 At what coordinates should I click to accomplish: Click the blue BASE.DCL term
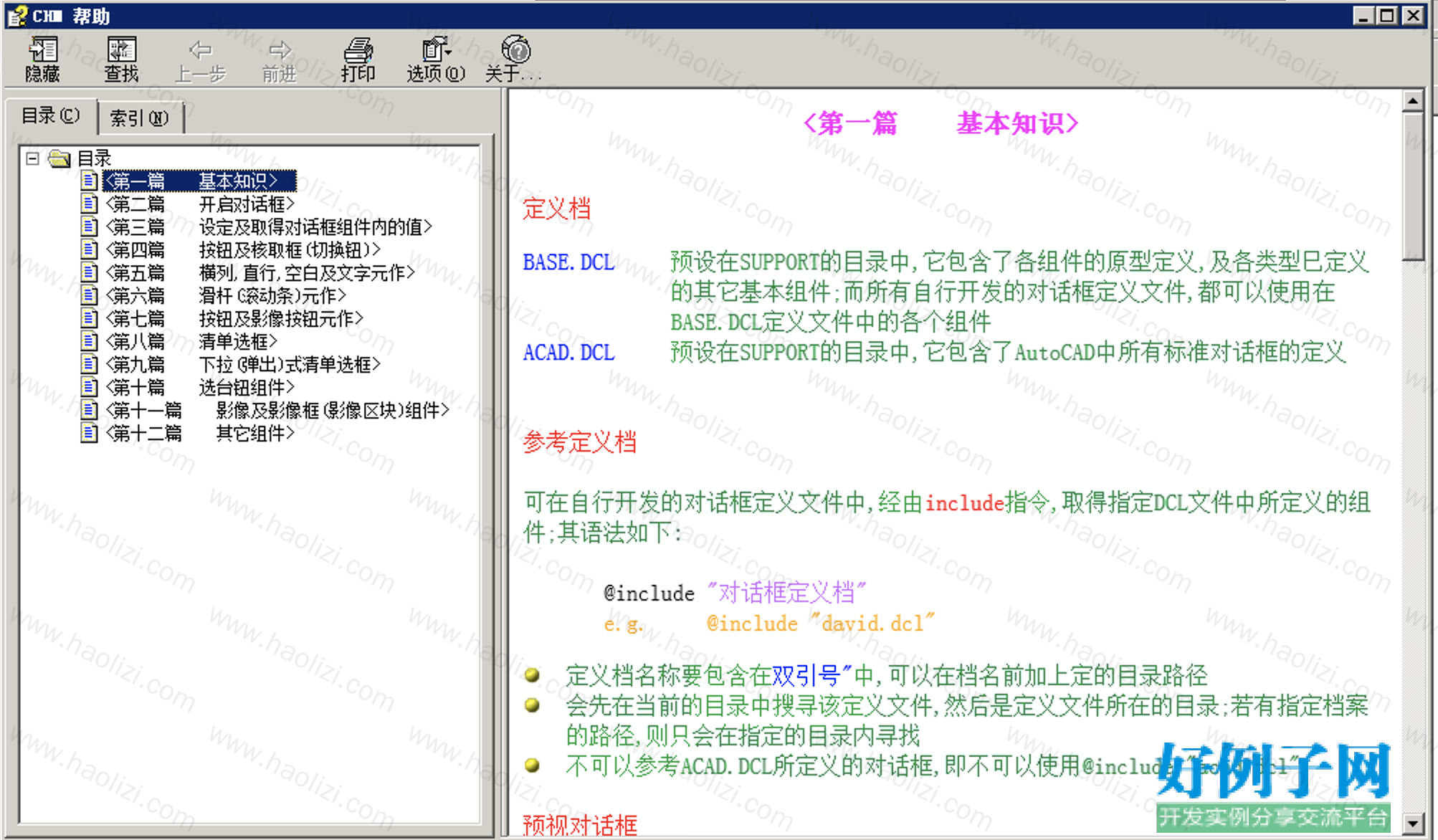click(x=568, y=262)
